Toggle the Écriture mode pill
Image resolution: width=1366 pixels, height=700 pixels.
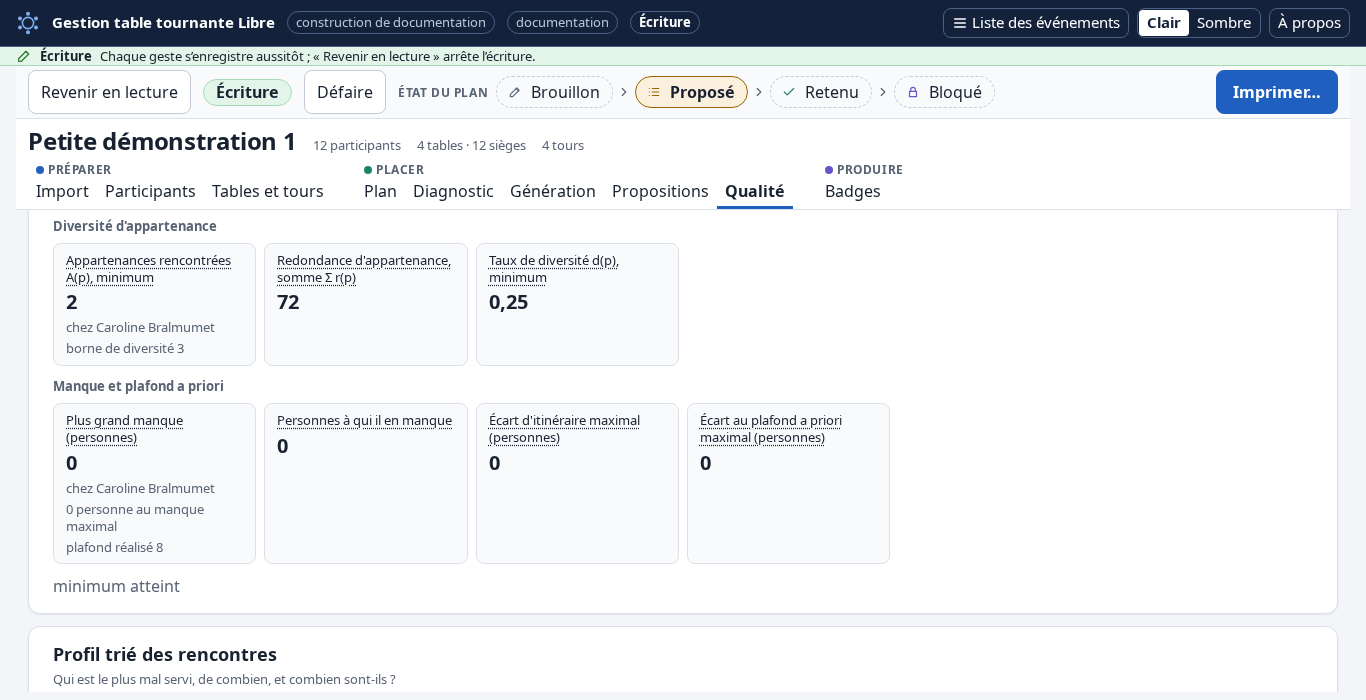coord(247,92)
